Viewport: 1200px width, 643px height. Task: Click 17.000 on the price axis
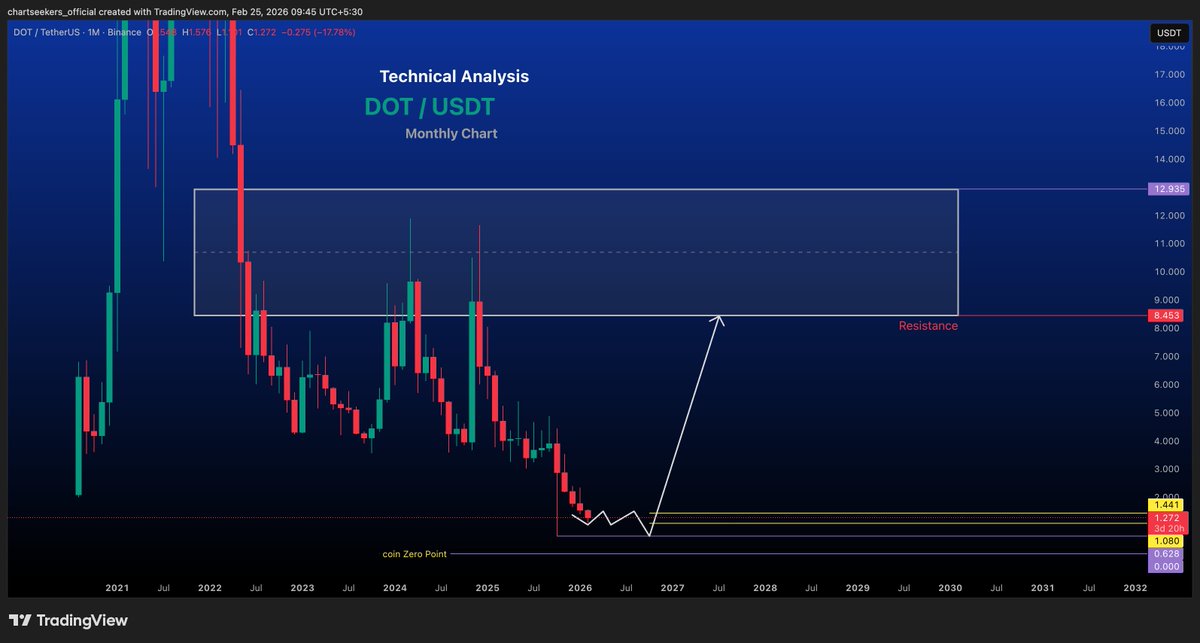[1169, 74]
